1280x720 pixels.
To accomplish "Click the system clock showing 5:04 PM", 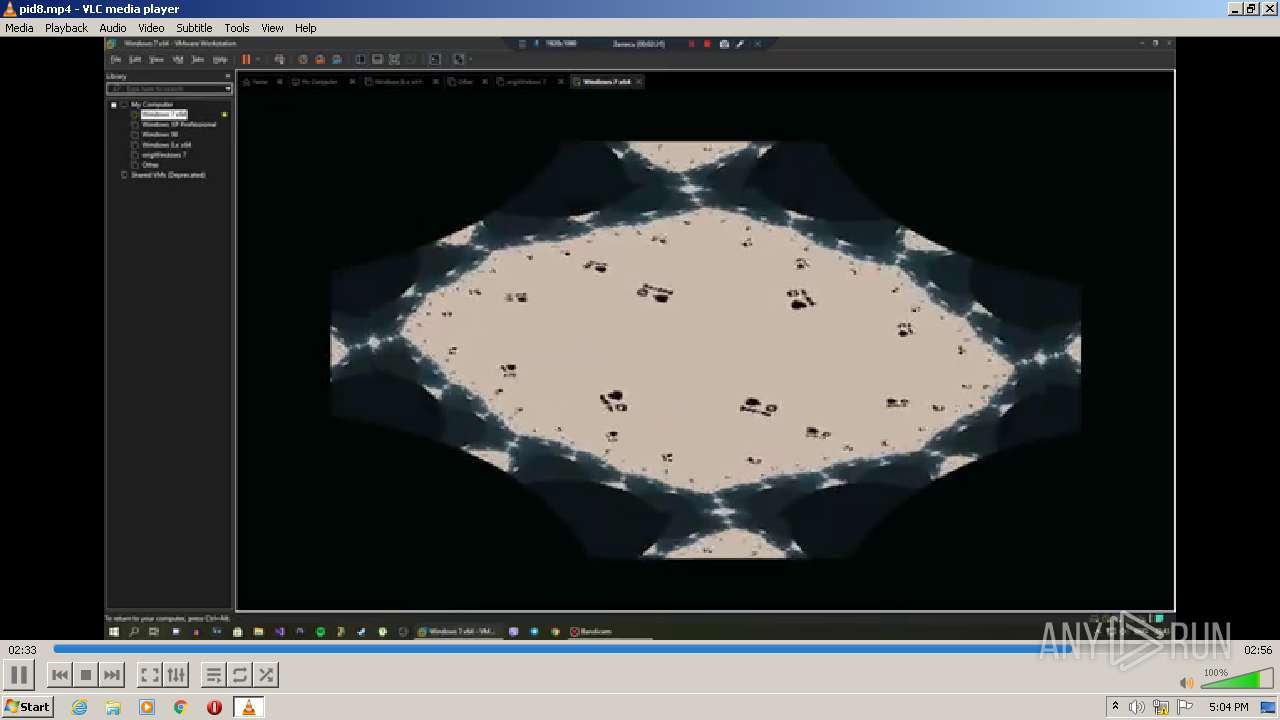I will 1228,707.
